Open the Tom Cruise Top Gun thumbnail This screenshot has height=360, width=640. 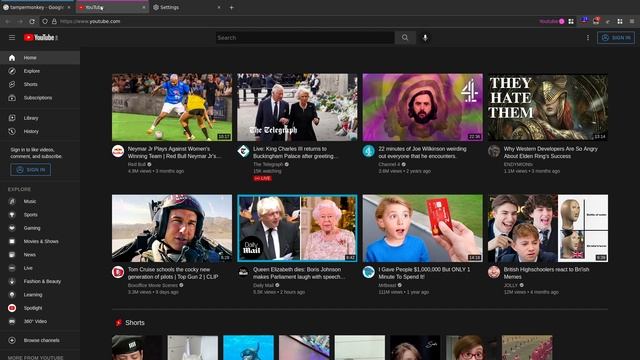pyautogui.click(x=172, y=228)
